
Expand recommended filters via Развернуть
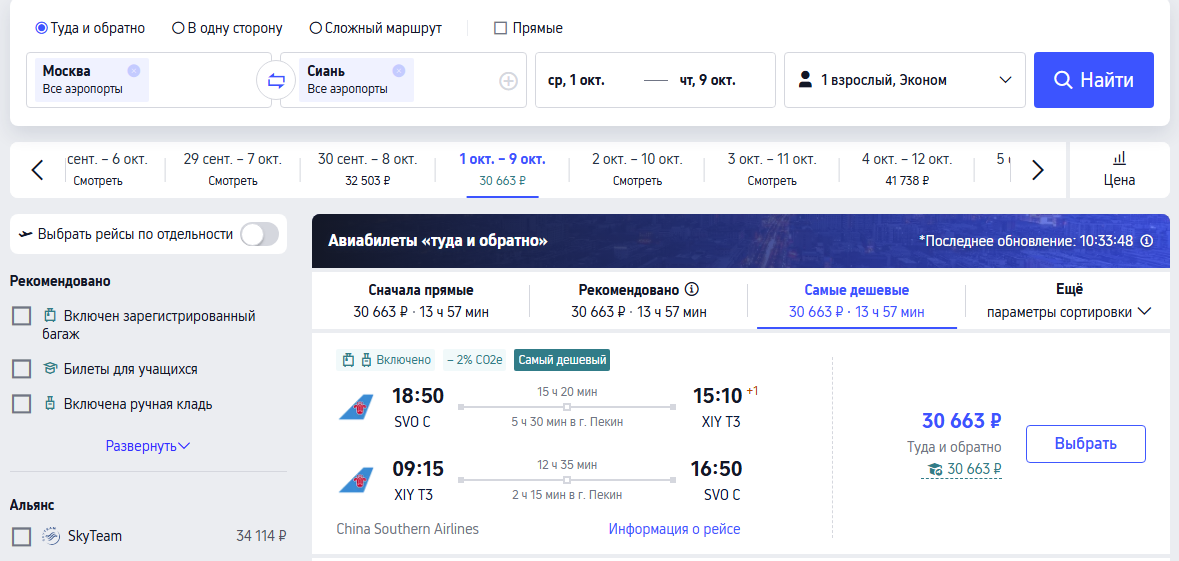coord(148,446)
